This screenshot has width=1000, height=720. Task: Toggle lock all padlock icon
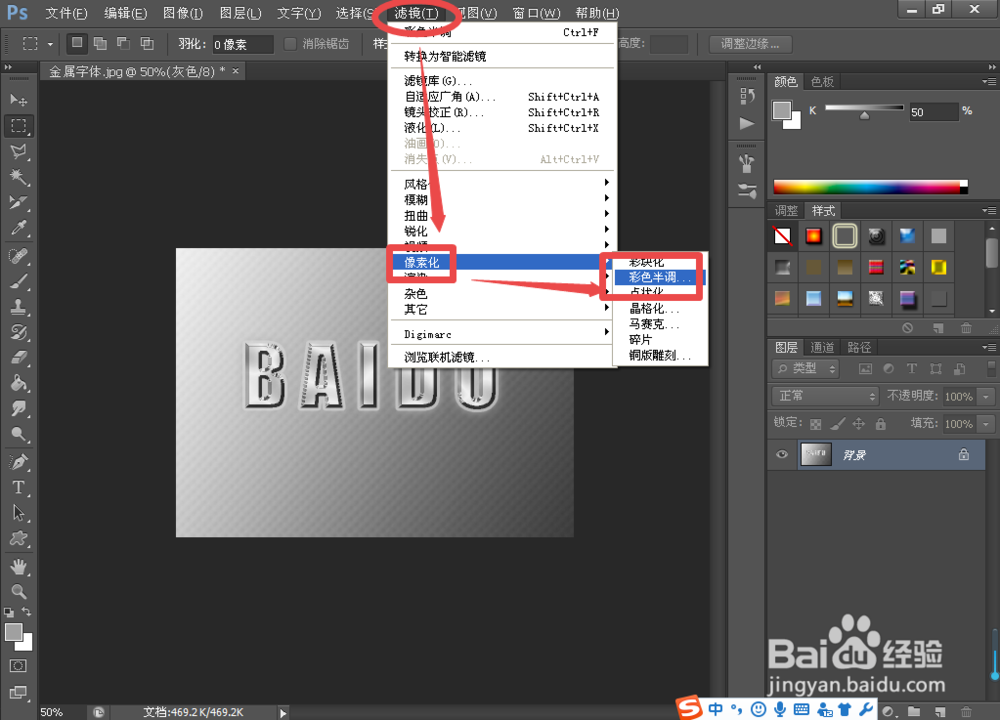click(881, 423)
